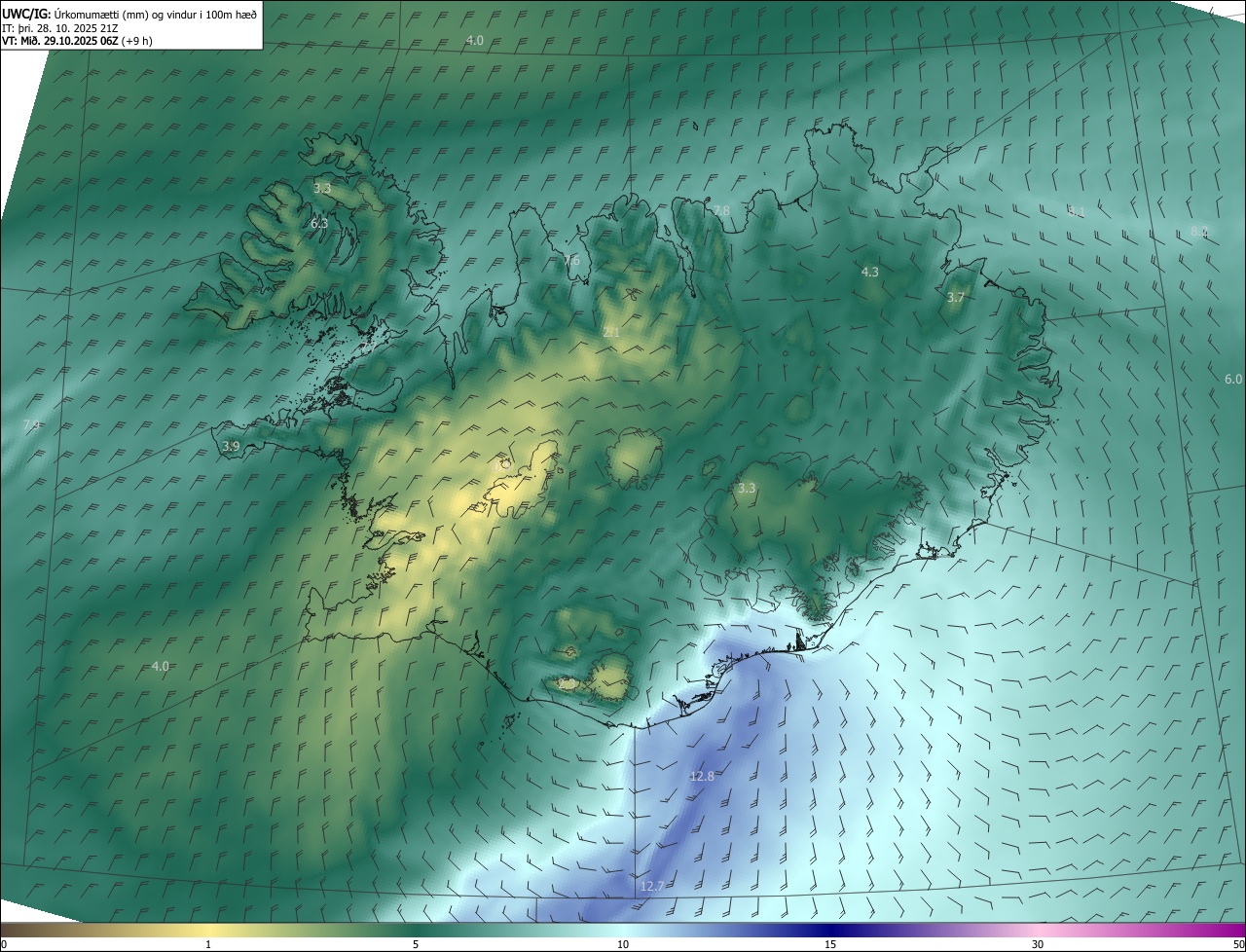Click the 8.2 value label offshore to the northeast

pyautogui.click(x=1199, y=232)
